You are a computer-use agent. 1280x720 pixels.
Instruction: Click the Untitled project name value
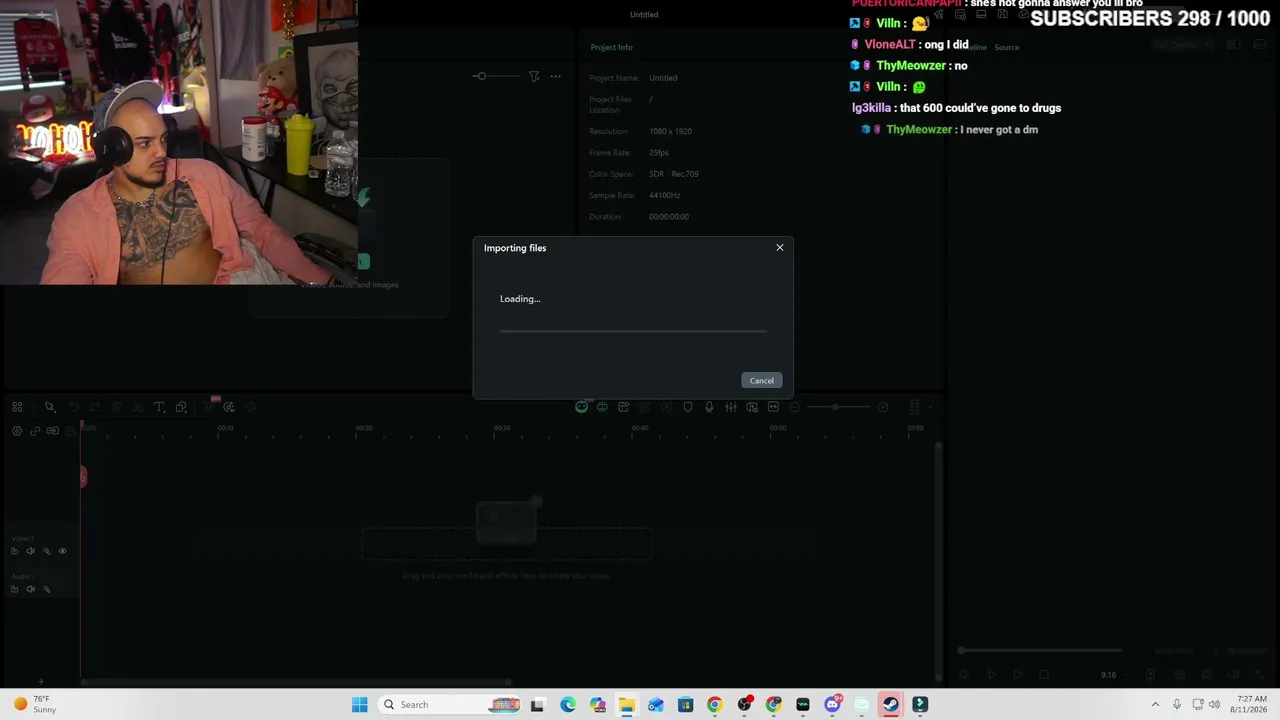[x=663, y=78]
